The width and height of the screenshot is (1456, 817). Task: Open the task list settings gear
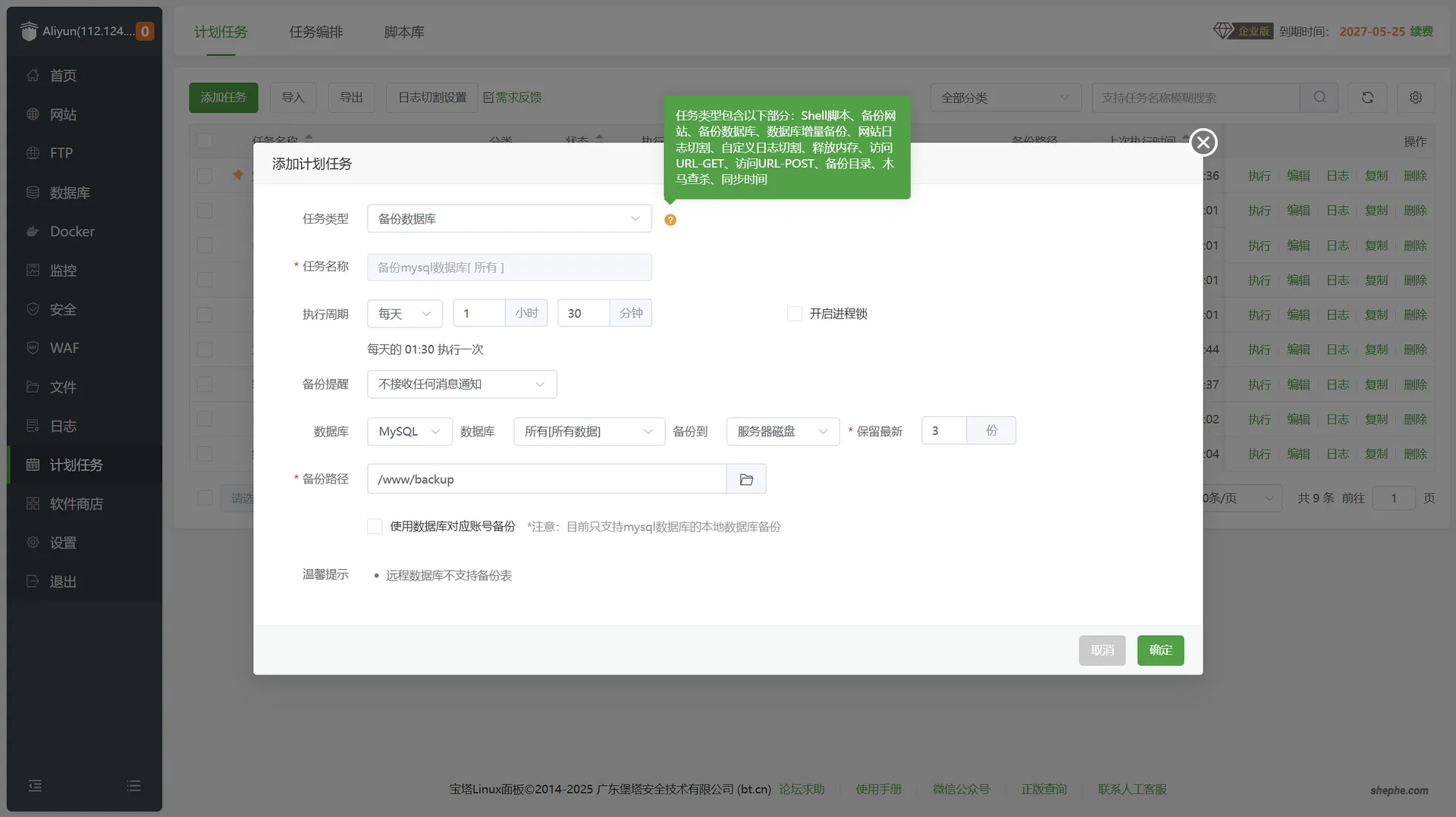pos(1415,98)
